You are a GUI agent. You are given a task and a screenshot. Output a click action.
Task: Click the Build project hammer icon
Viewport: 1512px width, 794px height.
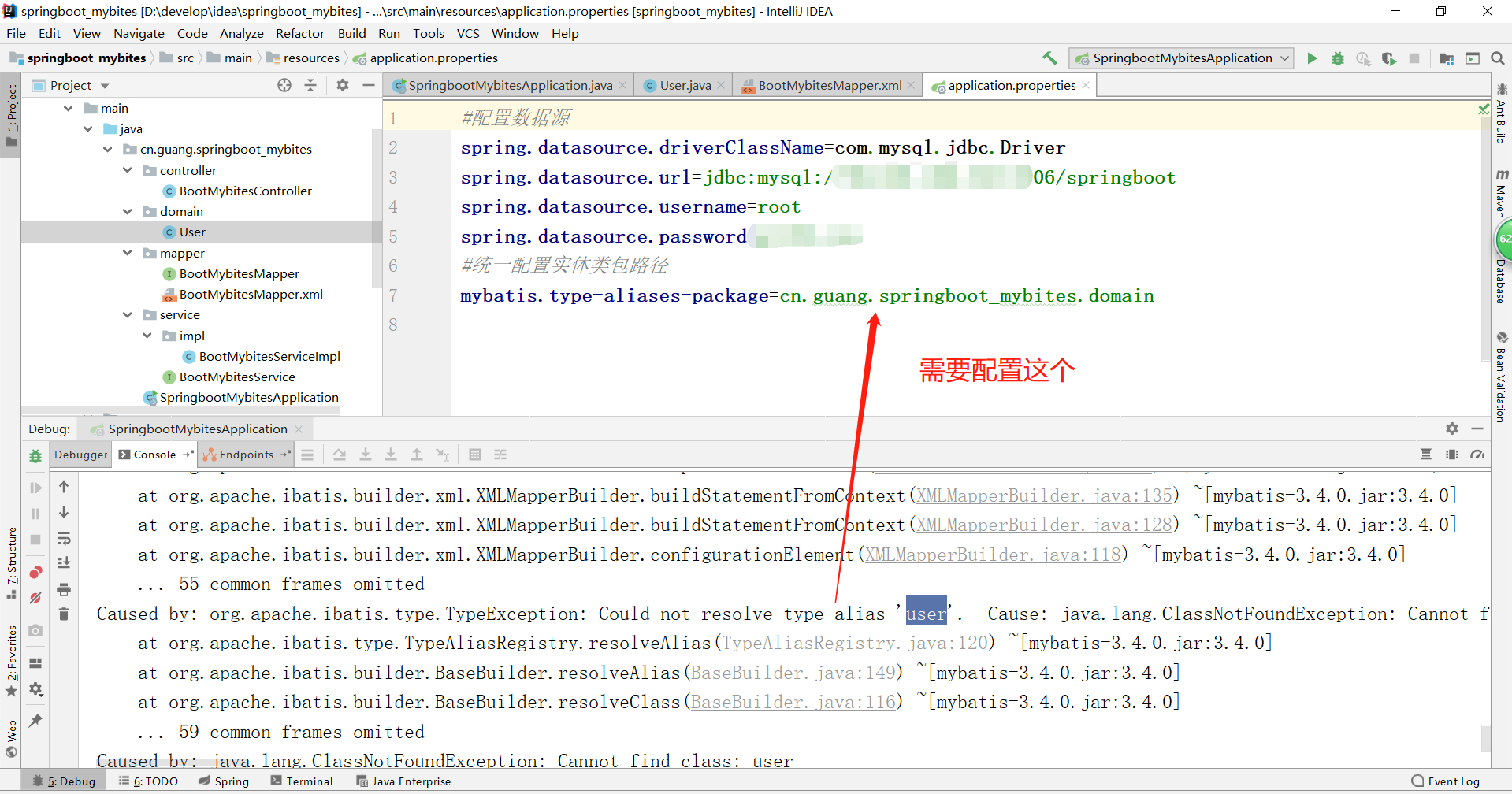[1049, 58]
